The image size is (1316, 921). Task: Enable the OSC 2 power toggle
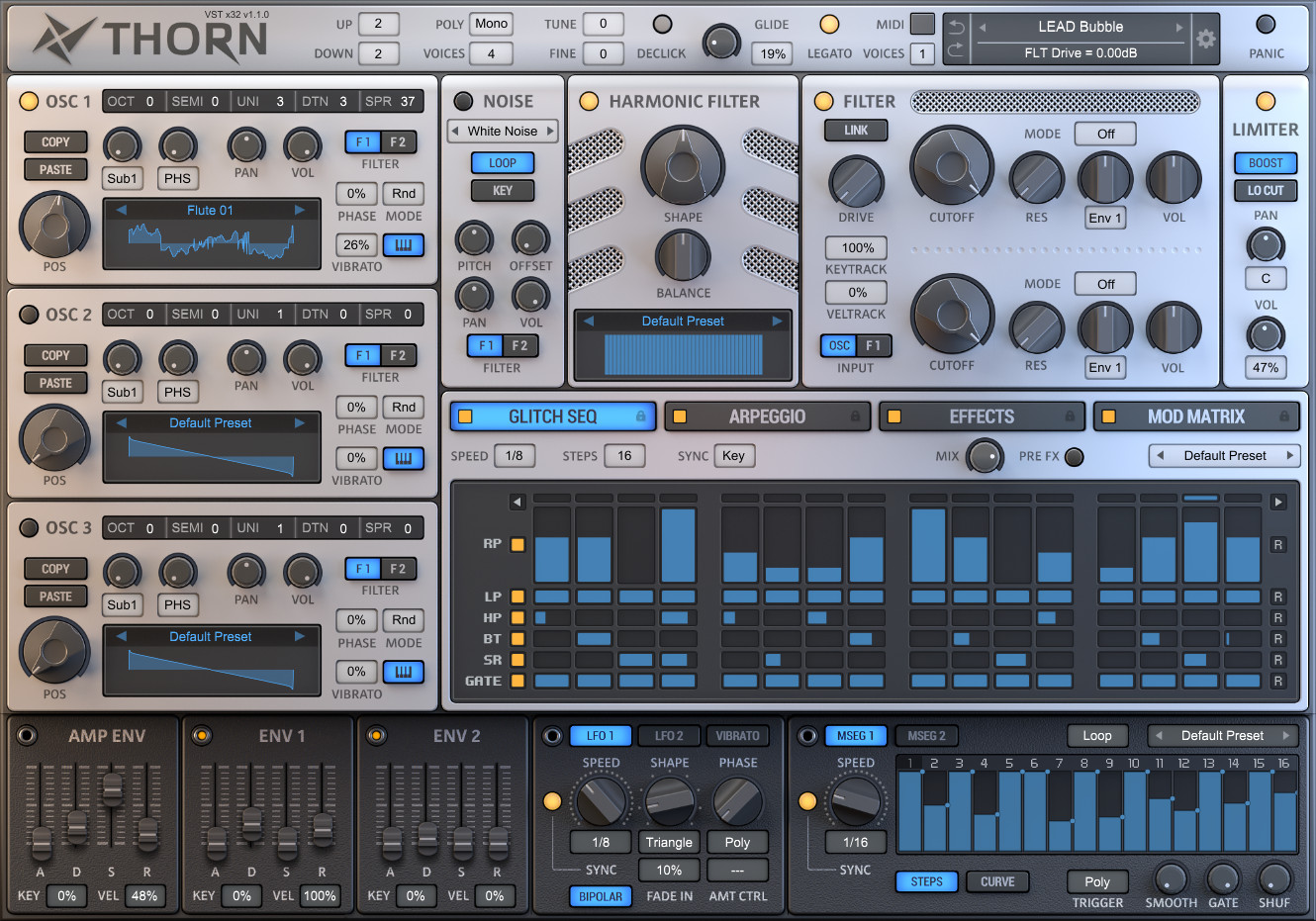29,315
